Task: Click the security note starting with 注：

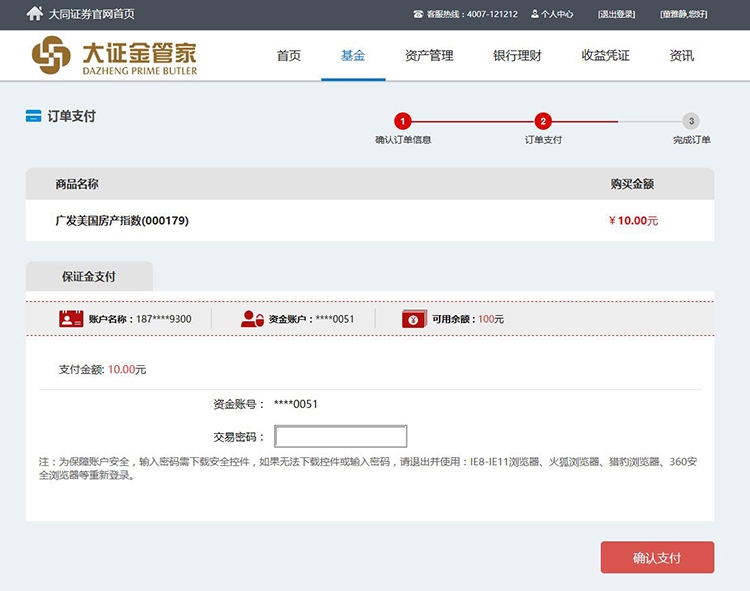Action: (368, 469)
